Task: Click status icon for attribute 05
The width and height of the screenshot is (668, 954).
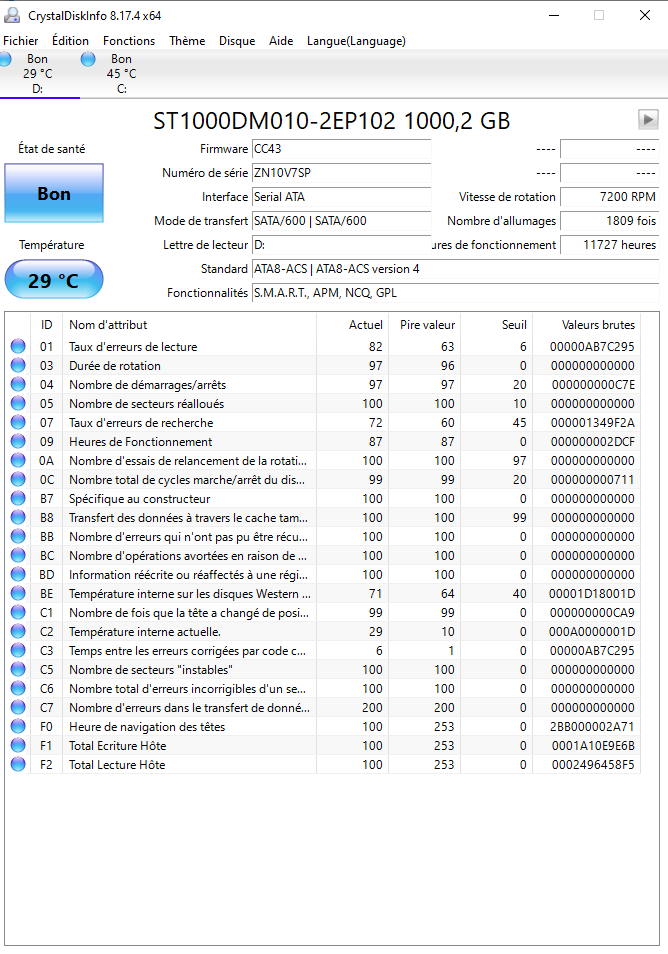Action: point(18,403)
